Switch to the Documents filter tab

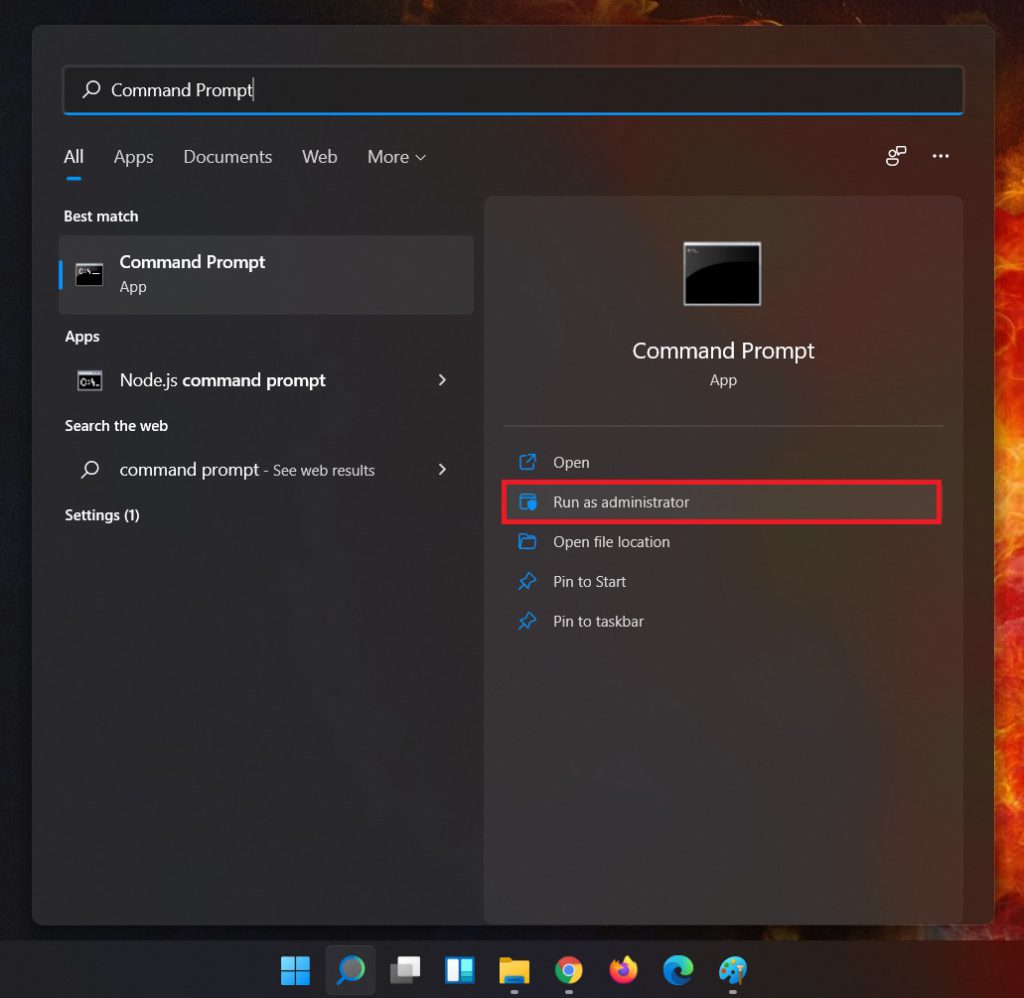(x=227, y=157)
